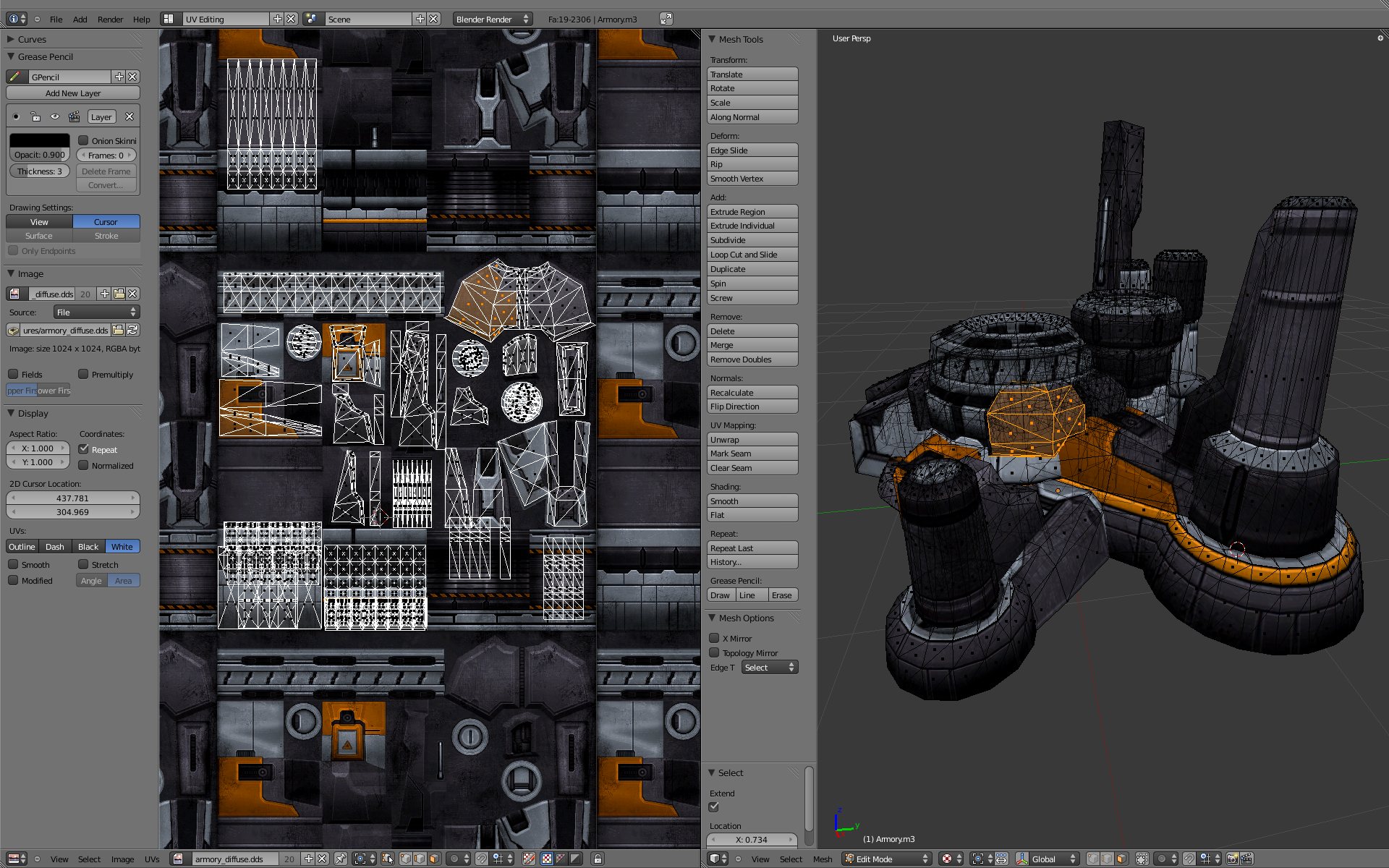Toggle snapping magnet icon in the UV editor
1389x868 pixels.
[481, 859]
